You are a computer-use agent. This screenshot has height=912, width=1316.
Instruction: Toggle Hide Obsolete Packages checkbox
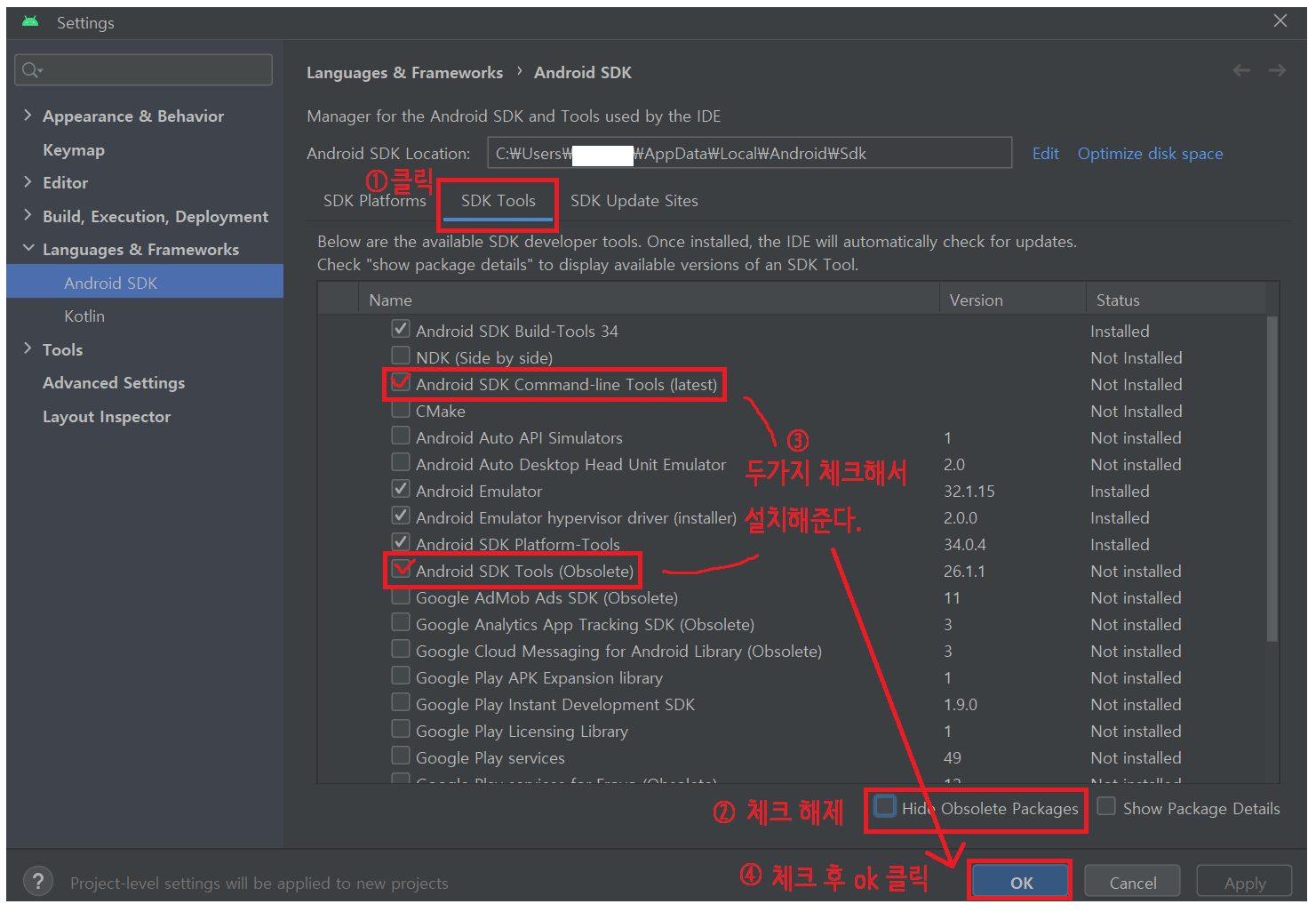click(885, 806)
